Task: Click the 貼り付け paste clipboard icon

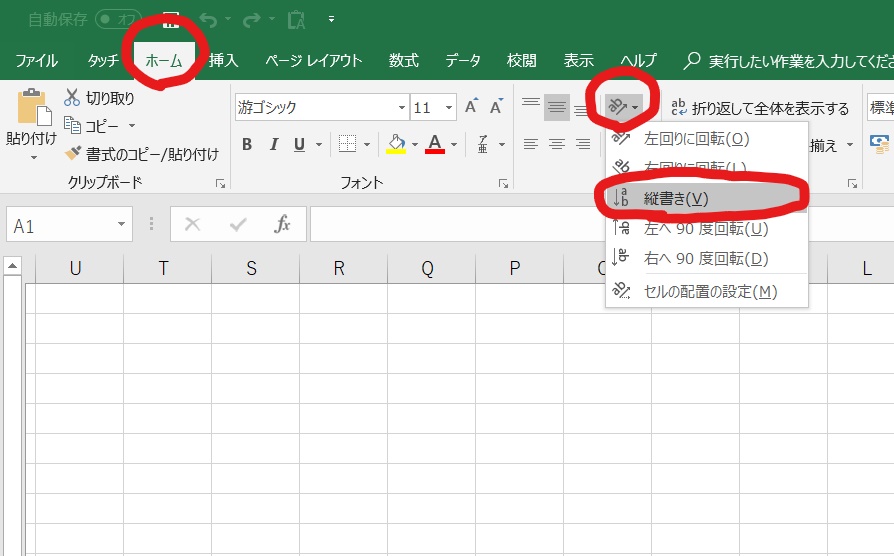Action: click(34, 107)
